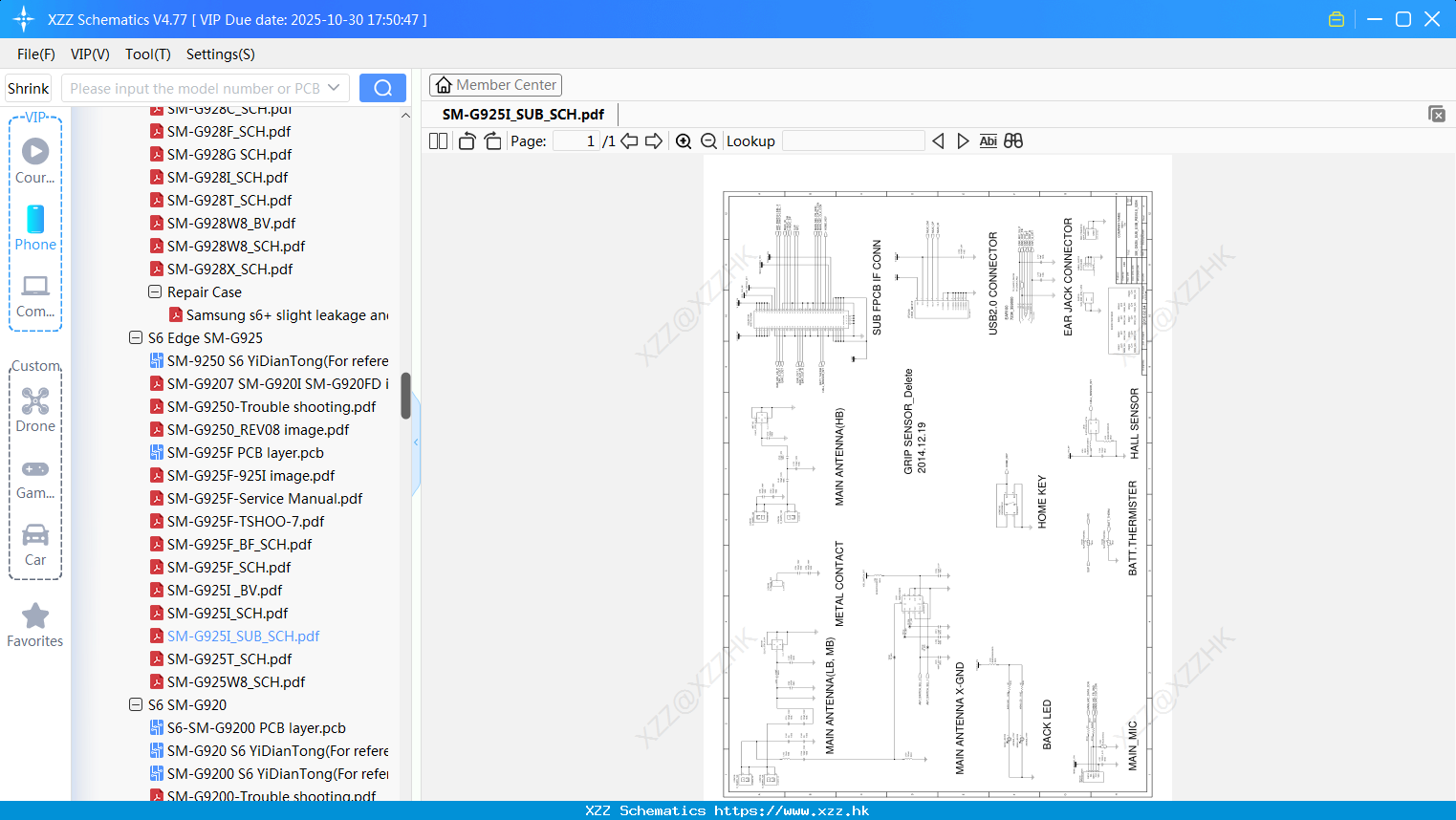Go to the previous page arrow
Viewport: 1456px width, 820px height.
pos(629,140)
